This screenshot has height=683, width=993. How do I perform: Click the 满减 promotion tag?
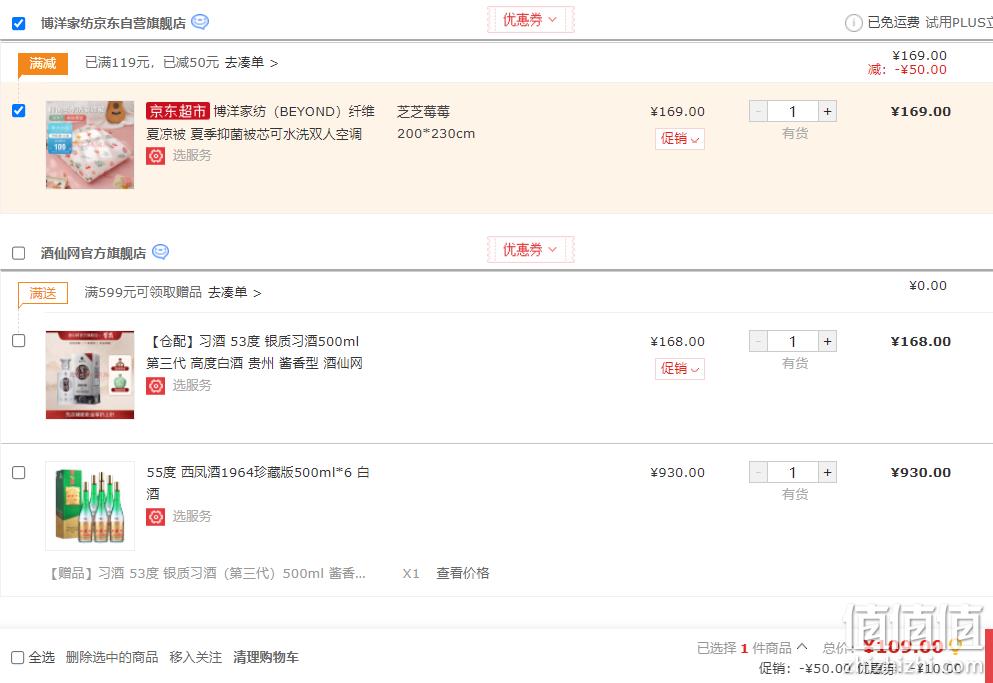(x=42, y=63)
